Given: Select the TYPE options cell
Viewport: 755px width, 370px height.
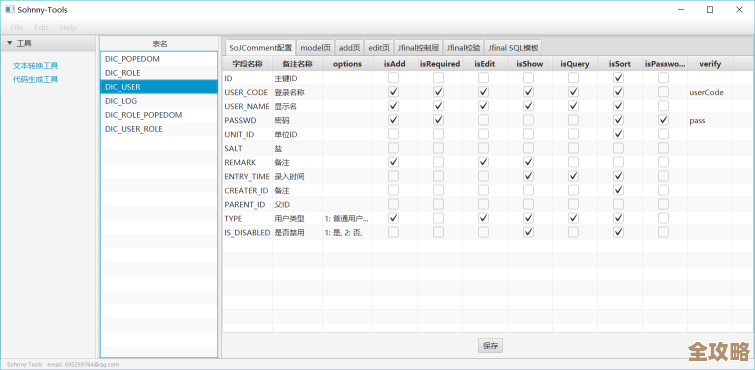Looking at the screenshot, I should [x=347, y=218].
